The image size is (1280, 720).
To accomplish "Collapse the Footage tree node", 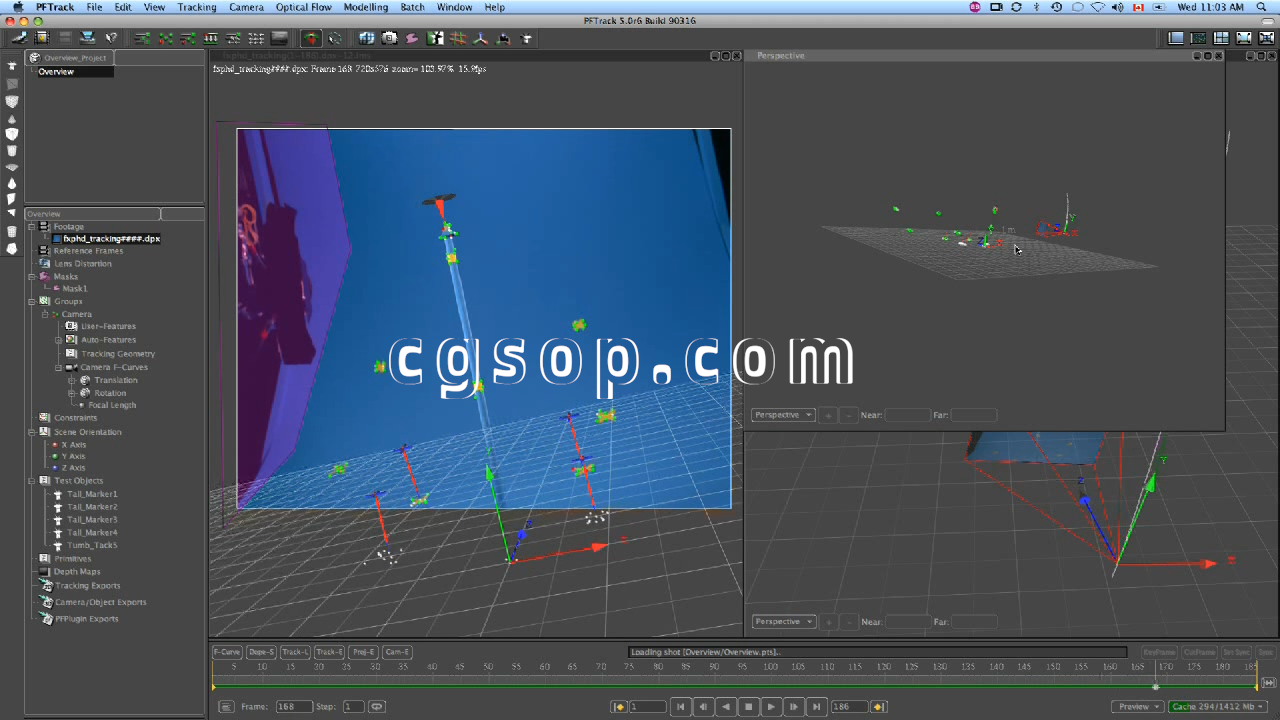I will pos(32,227).
